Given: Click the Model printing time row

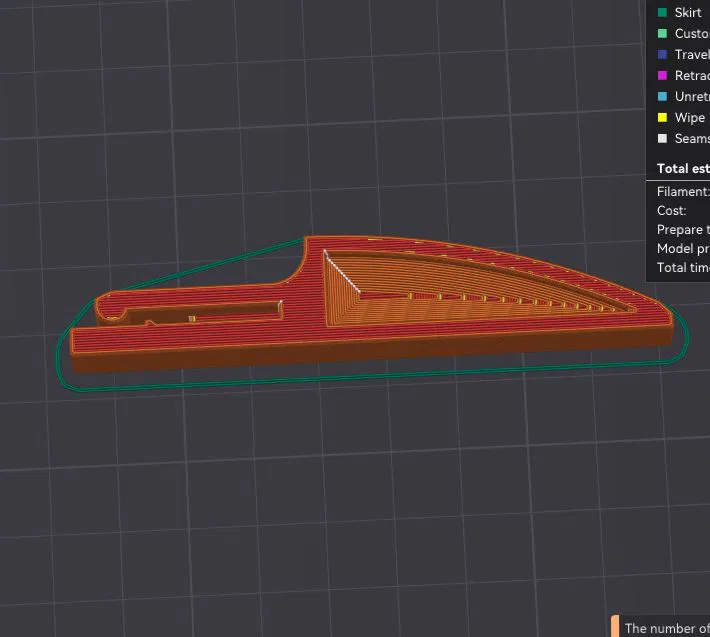Looking at the screenshot, I should click(x=683, y=249).
